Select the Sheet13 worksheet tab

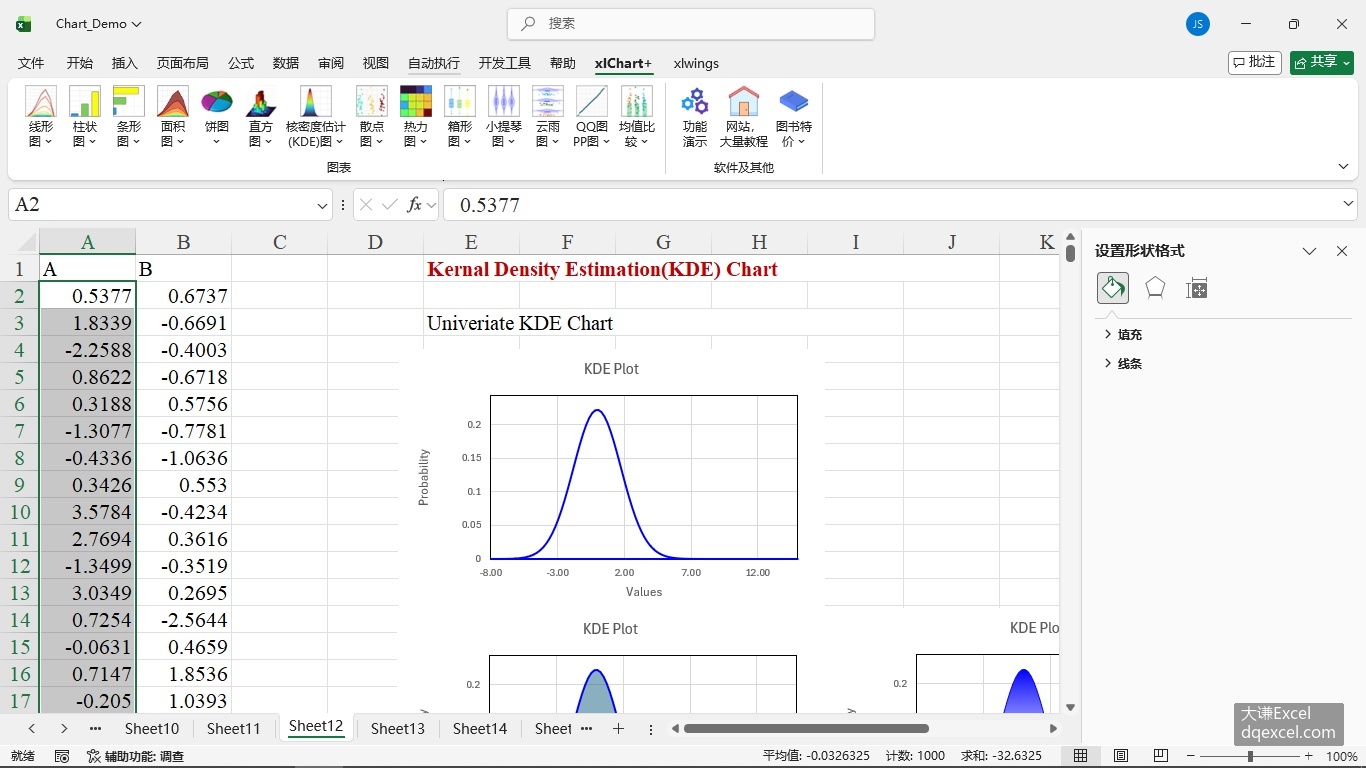coord(398,729)
